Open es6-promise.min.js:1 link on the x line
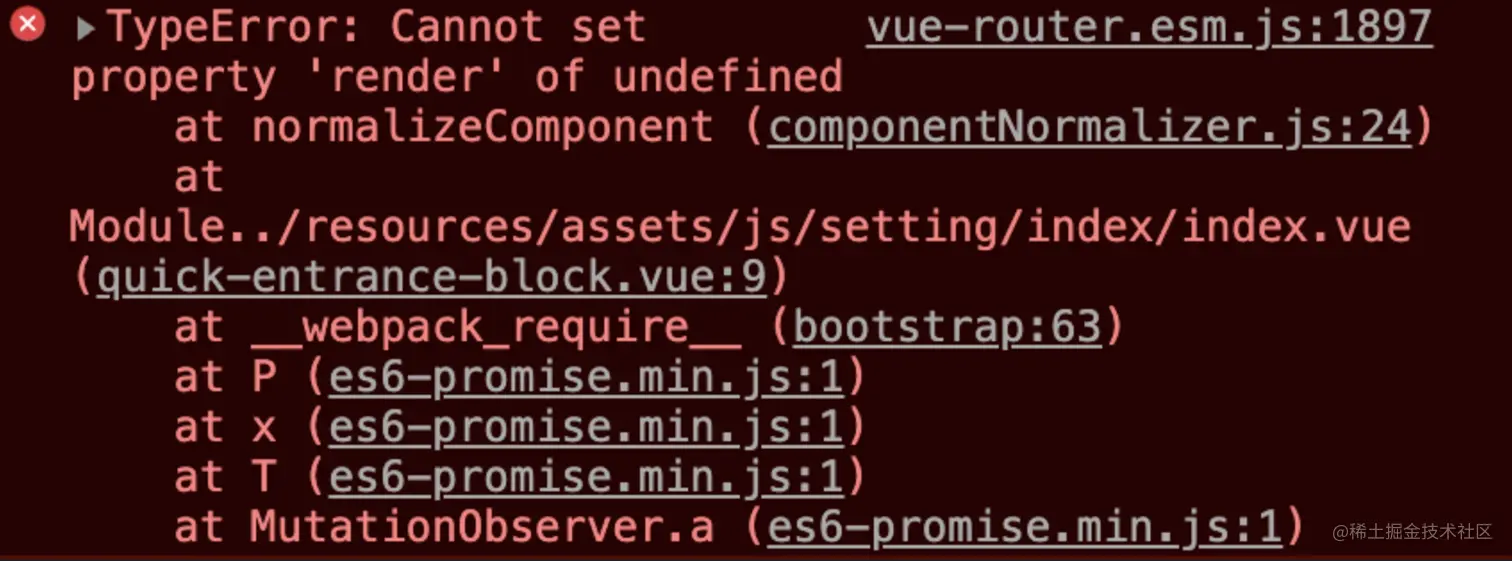This screenshot has width=1512, height=561. 586,427
